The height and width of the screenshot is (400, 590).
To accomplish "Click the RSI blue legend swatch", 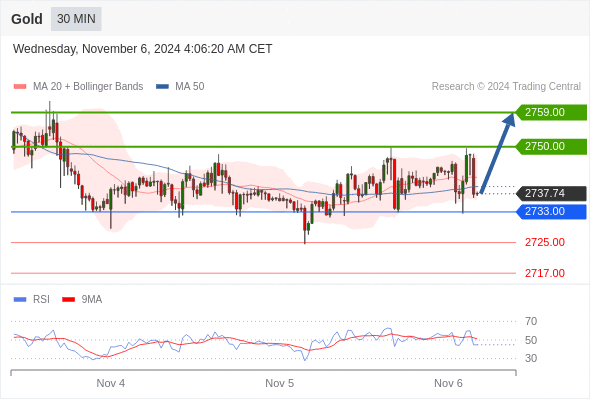I will pyautogui.click(x=20, y=300).
